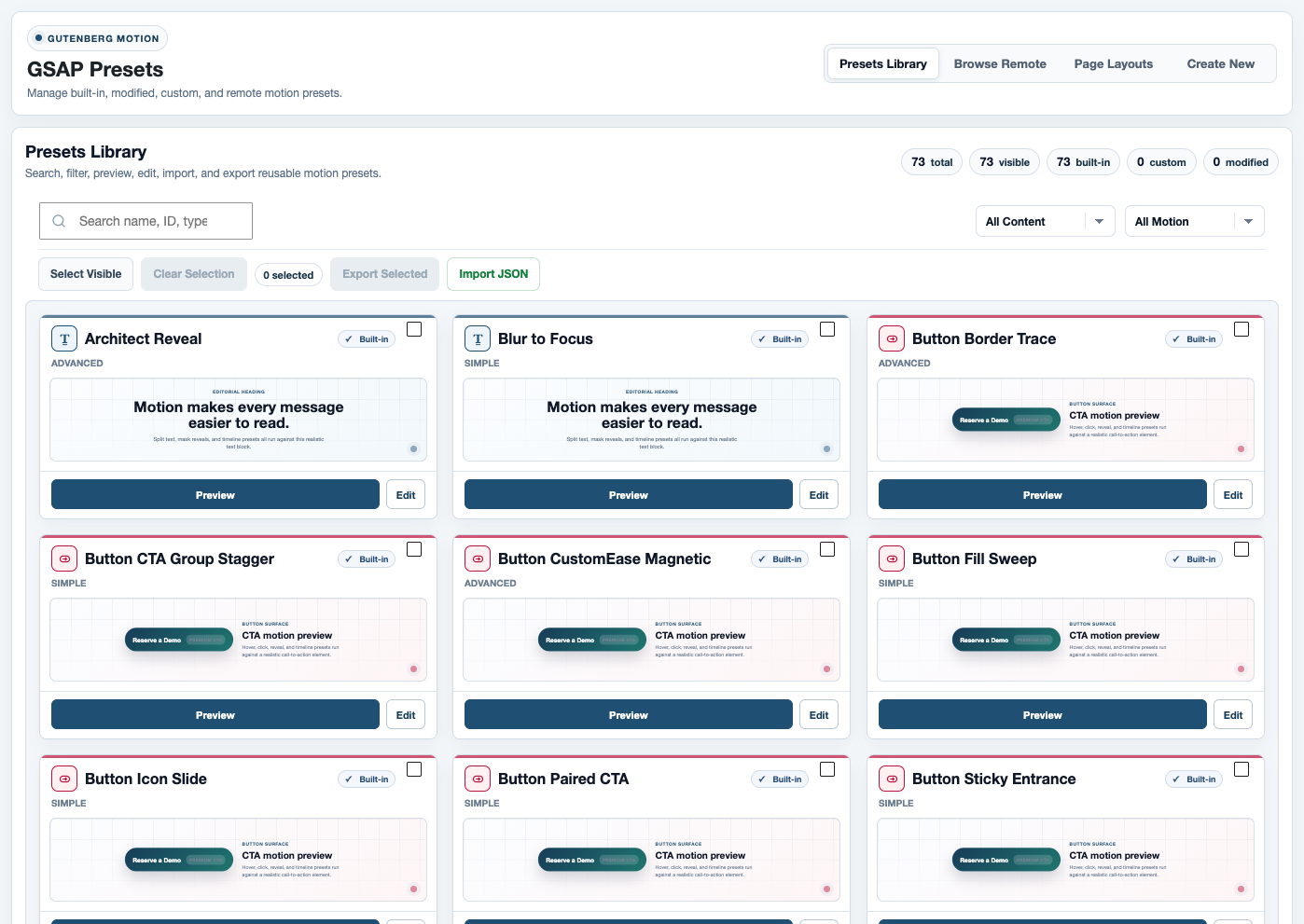Screen dimensions: 1304x924
Task: Click the Import JSON button
Action: pyautogui.click(x=493, y=274)
